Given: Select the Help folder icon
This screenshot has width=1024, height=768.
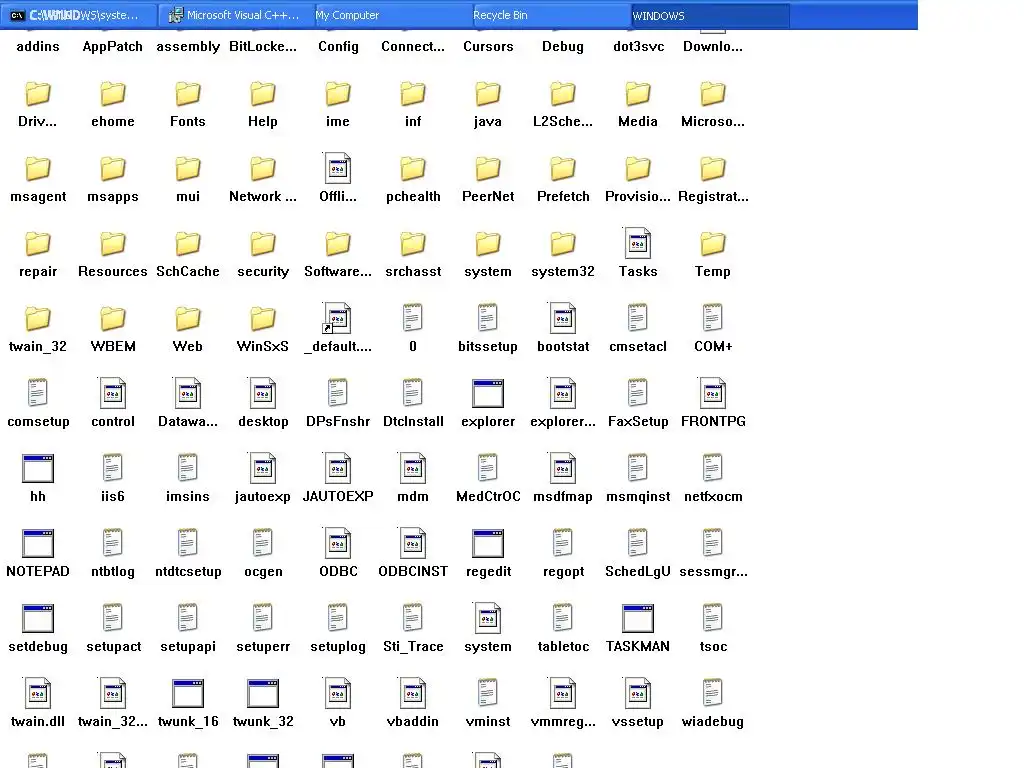Looking at the screenshot, I should point(263,94).
